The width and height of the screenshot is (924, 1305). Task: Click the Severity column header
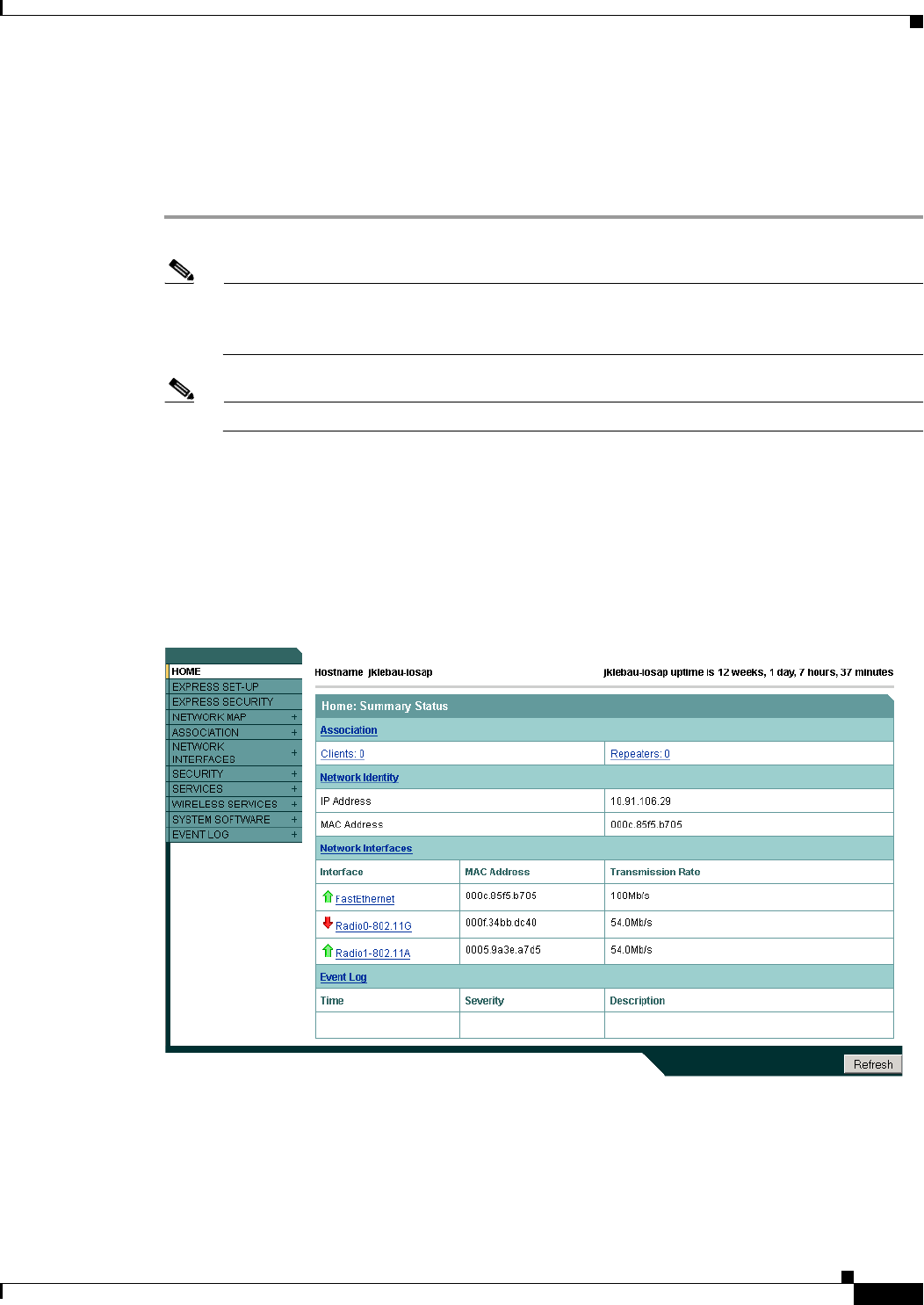pos(485,1001)
